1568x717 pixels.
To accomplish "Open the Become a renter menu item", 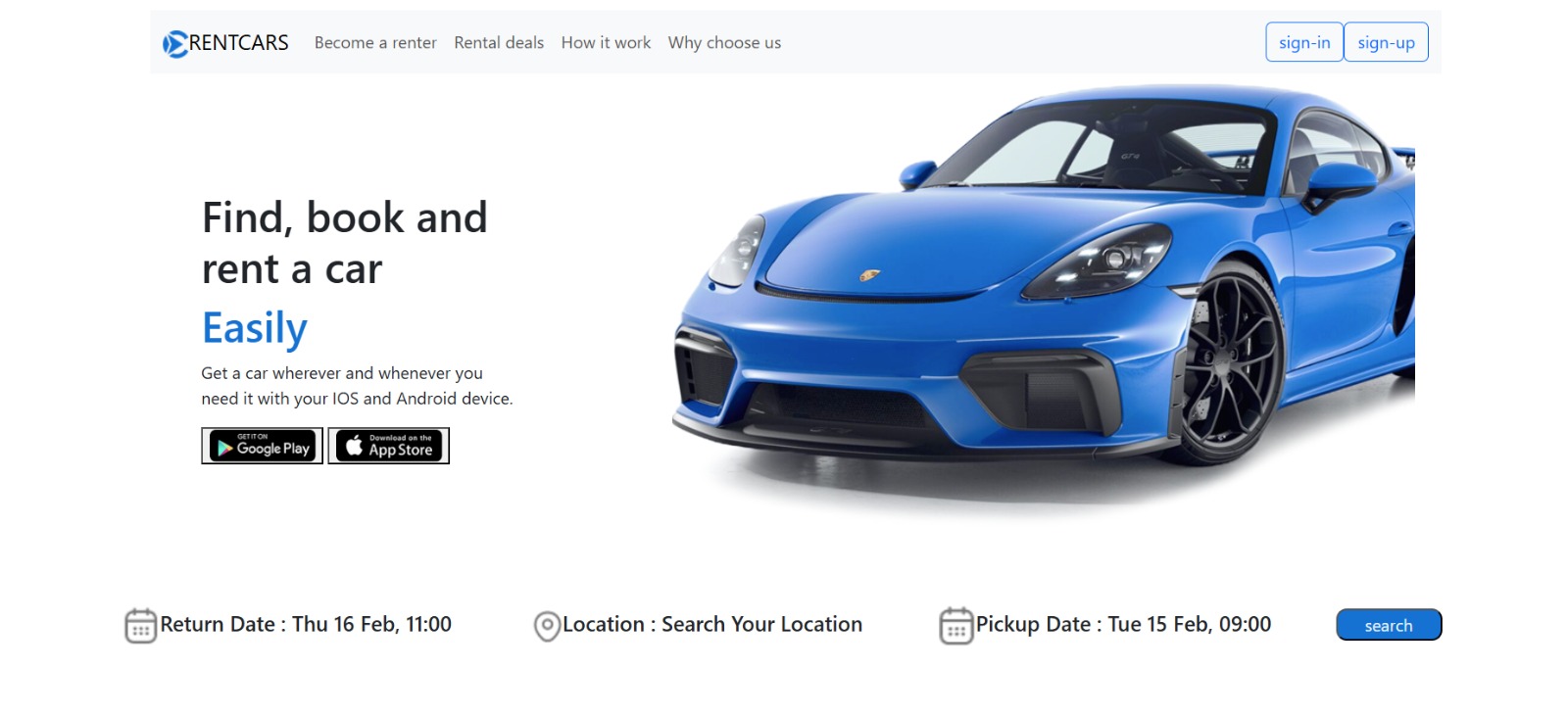I will [375, 43].
